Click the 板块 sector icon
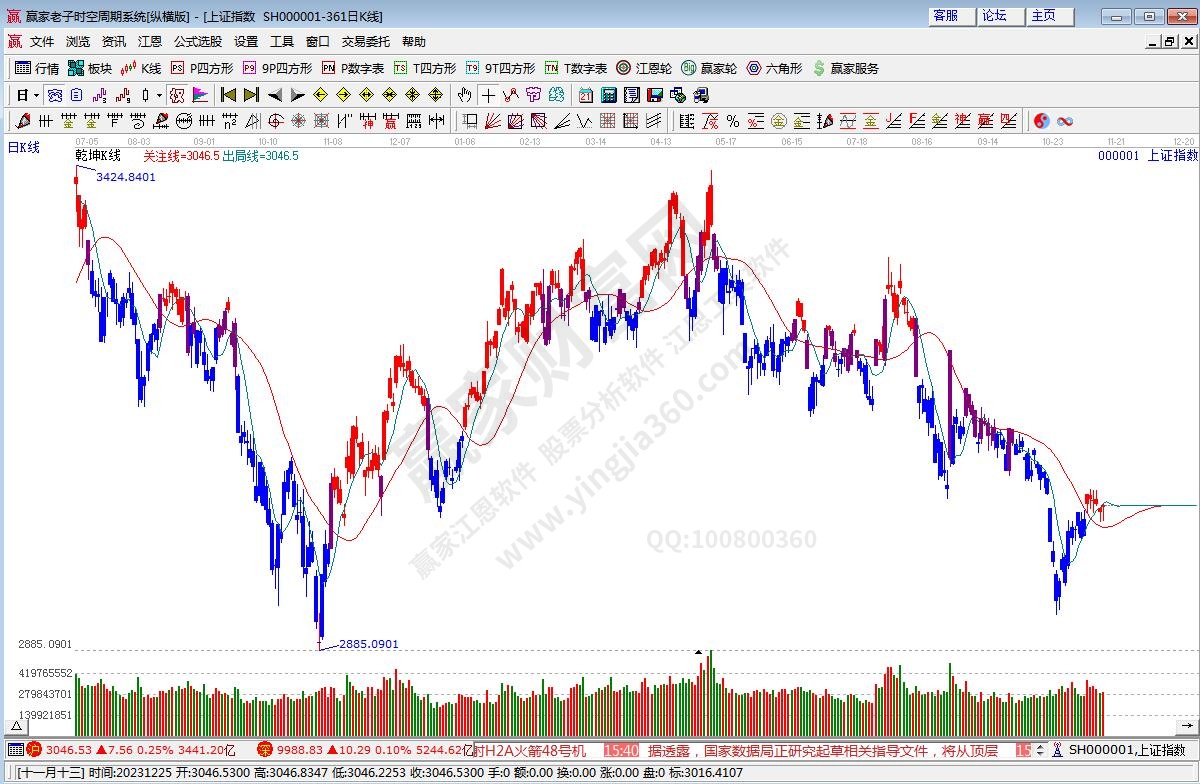This screenshot has height=784, width=1200. pos(89,68)
